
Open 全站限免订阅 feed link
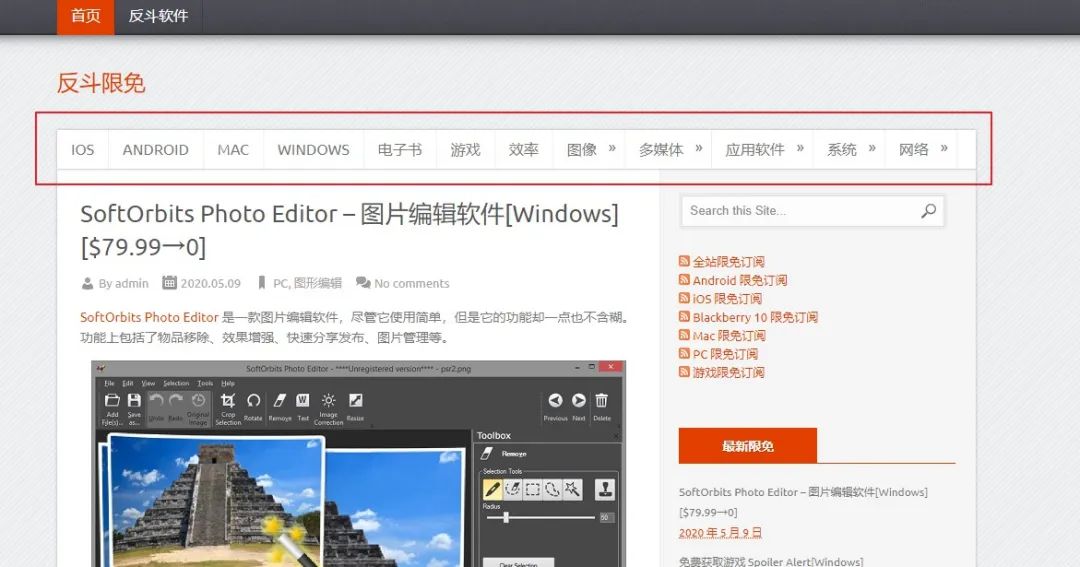pyautogui.click(x=729, y=261)
